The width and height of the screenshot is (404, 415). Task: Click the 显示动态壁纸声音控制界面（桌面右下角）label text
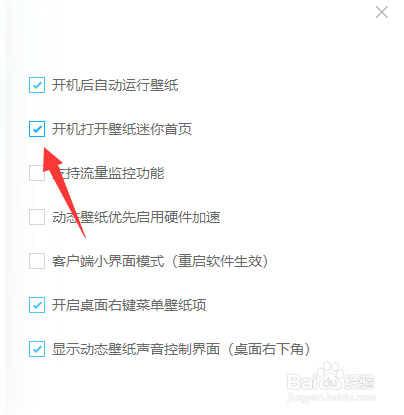pyautogui.click(x=181, y=349)
